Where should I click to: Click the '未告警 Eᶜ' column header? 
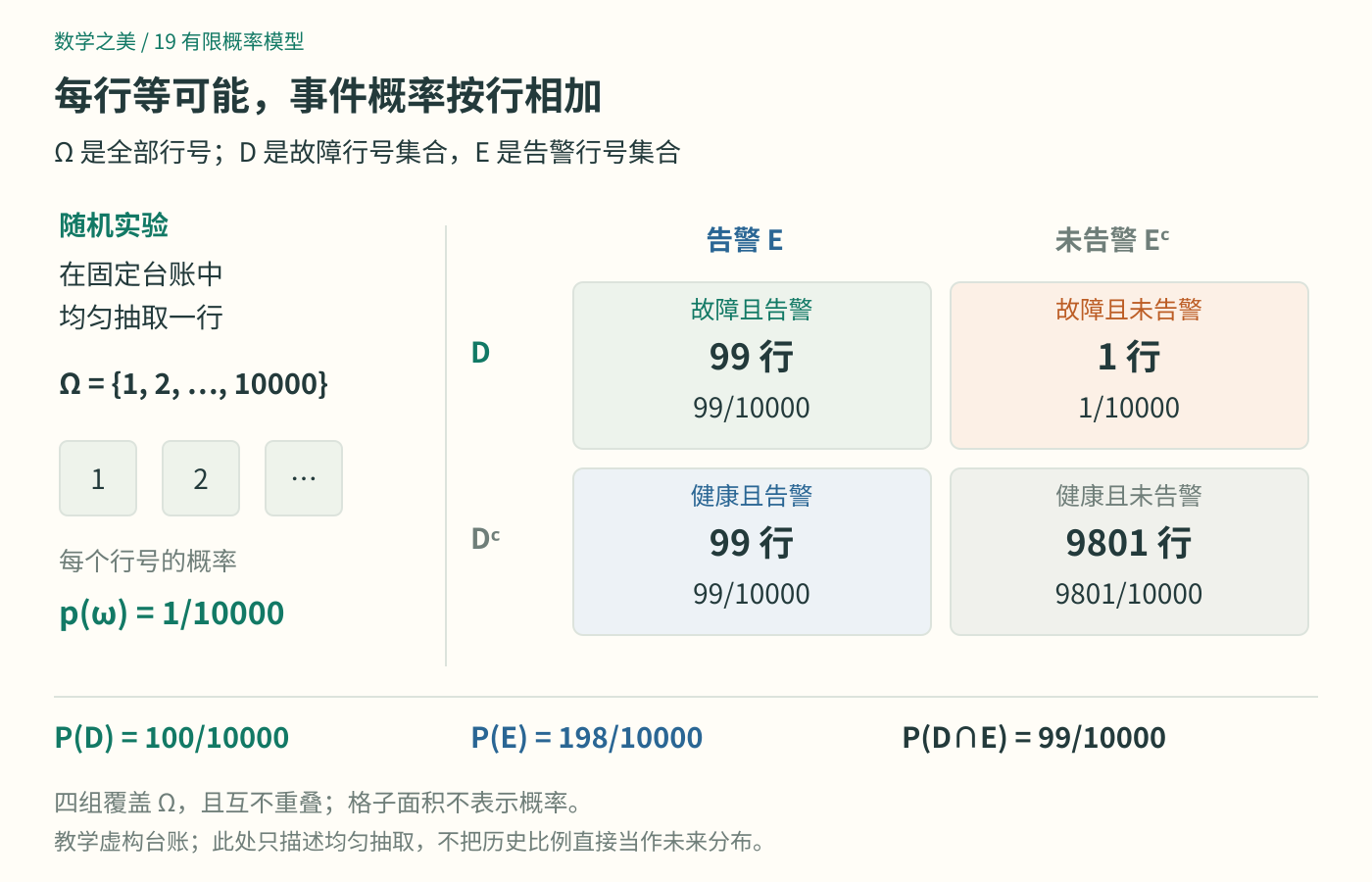click(x=1112, y=240)
